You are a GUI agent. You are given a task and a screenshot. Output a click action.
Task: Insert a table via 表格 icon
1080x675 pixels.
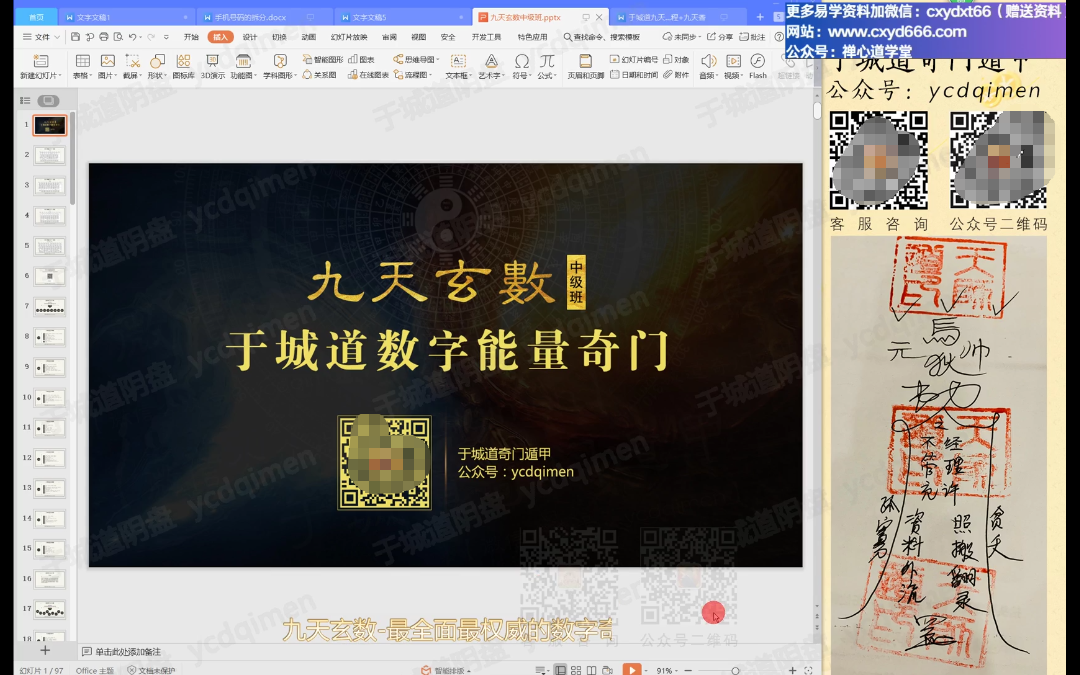(x=83, y=66)
